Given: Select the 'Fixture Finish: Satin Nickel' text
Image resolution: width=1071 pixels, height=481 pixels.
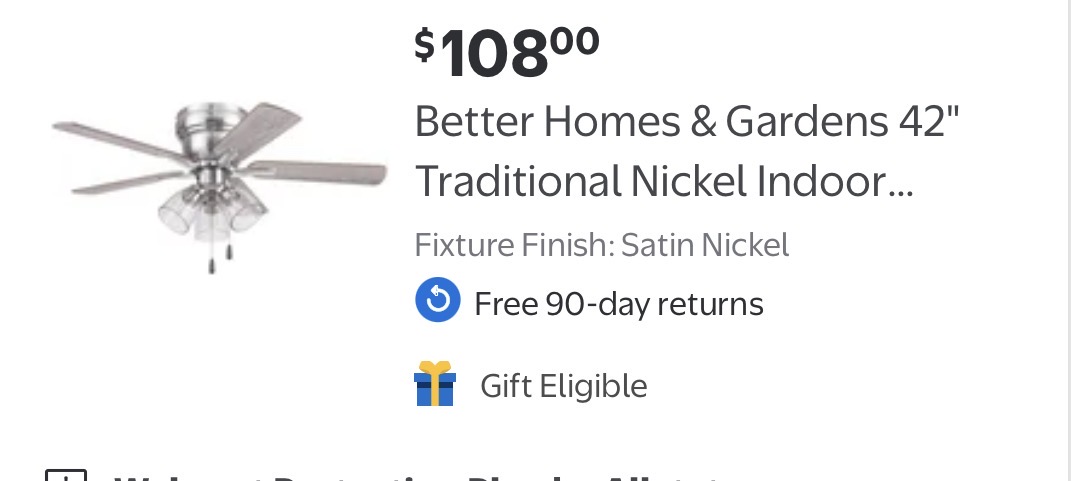Looking at the screenshot, I should [601, 245].
